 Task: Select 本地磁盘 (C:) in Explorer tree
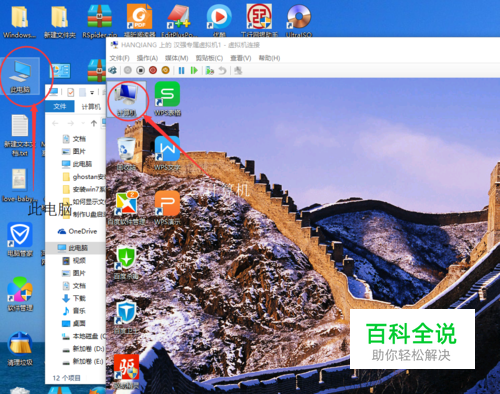pos(84,336)
